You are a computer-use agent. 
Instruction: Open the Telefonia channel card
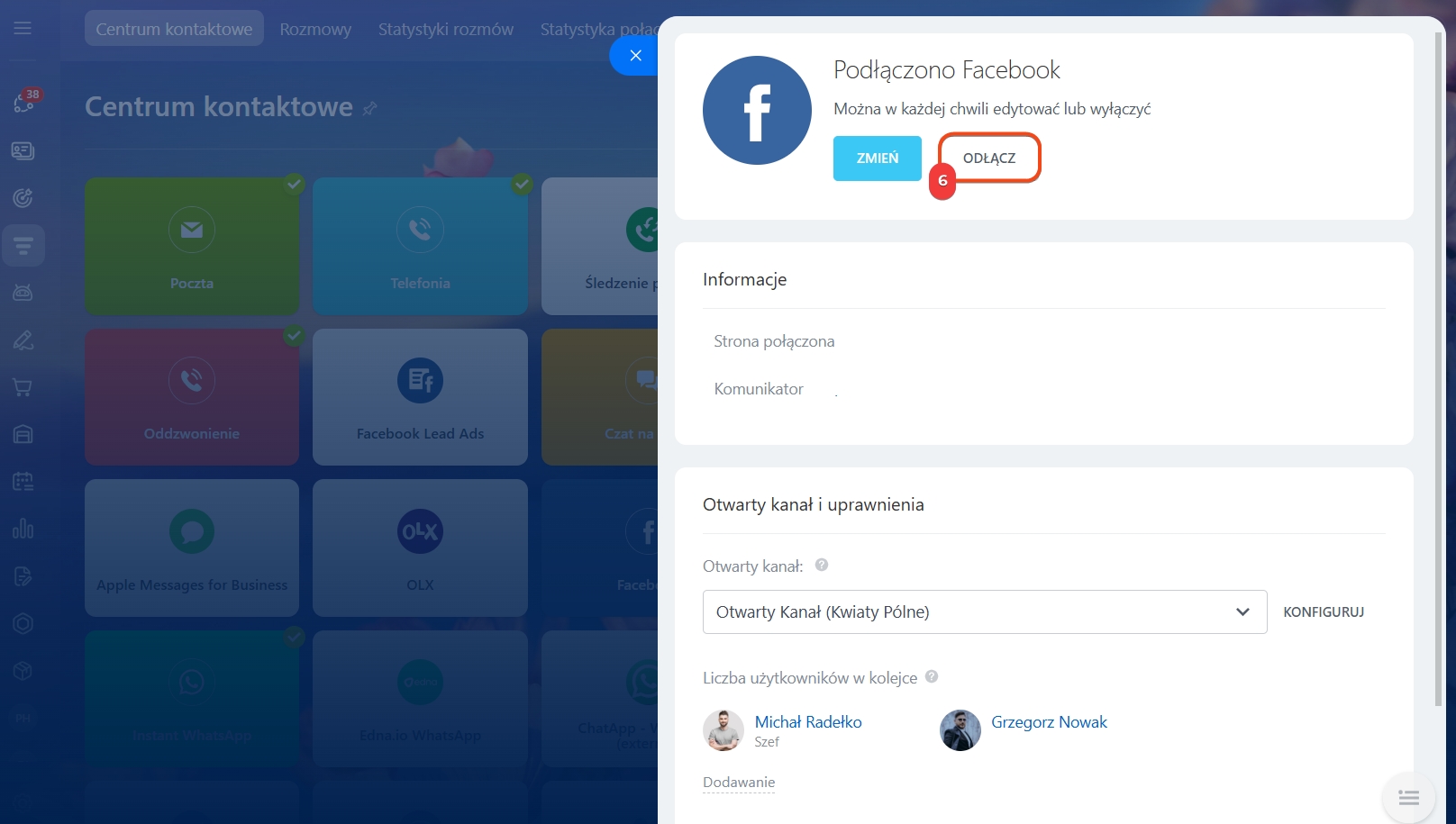tap(420, 246)
